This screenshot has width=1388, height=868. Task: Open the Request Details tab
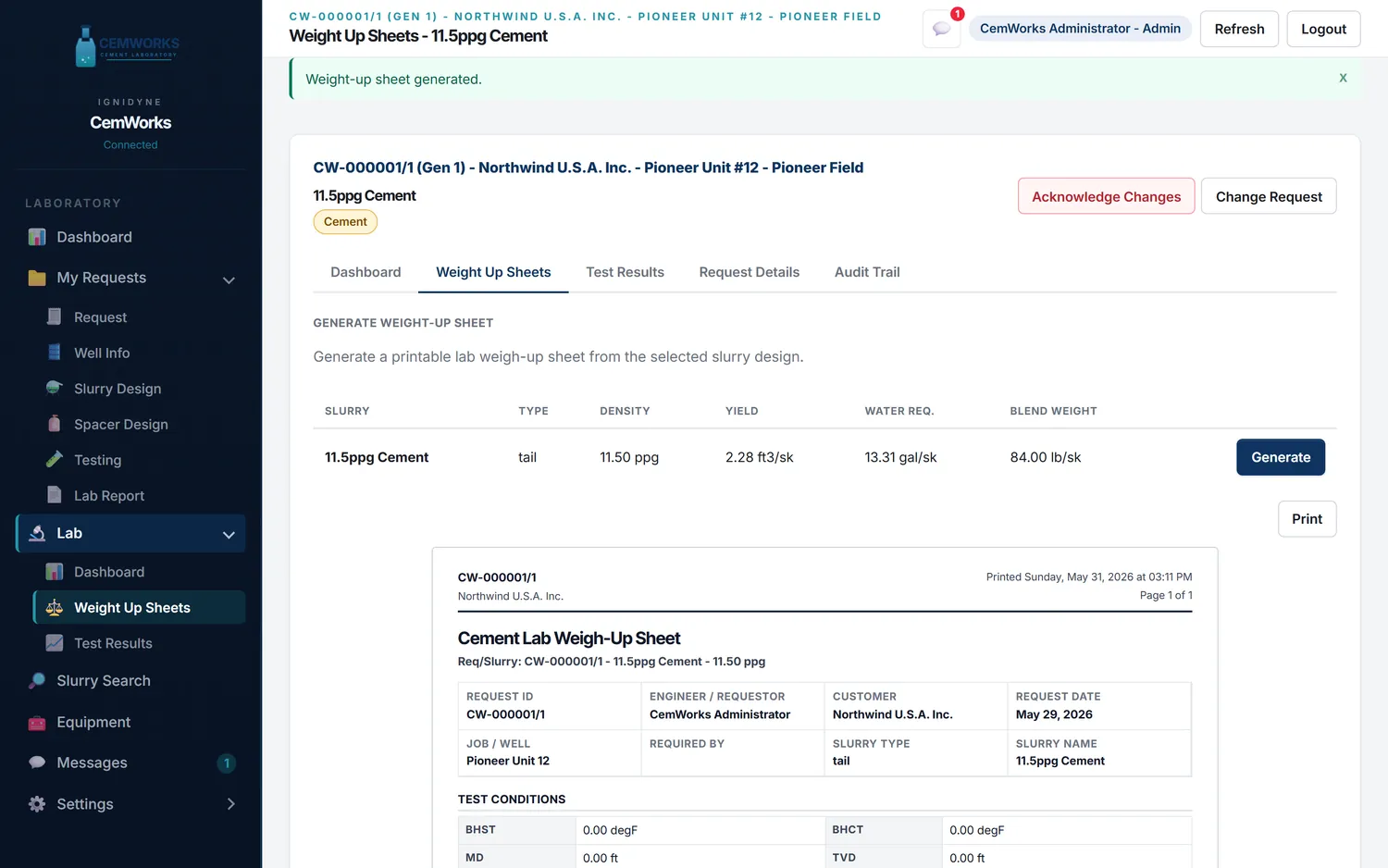(x=750, y=272)
